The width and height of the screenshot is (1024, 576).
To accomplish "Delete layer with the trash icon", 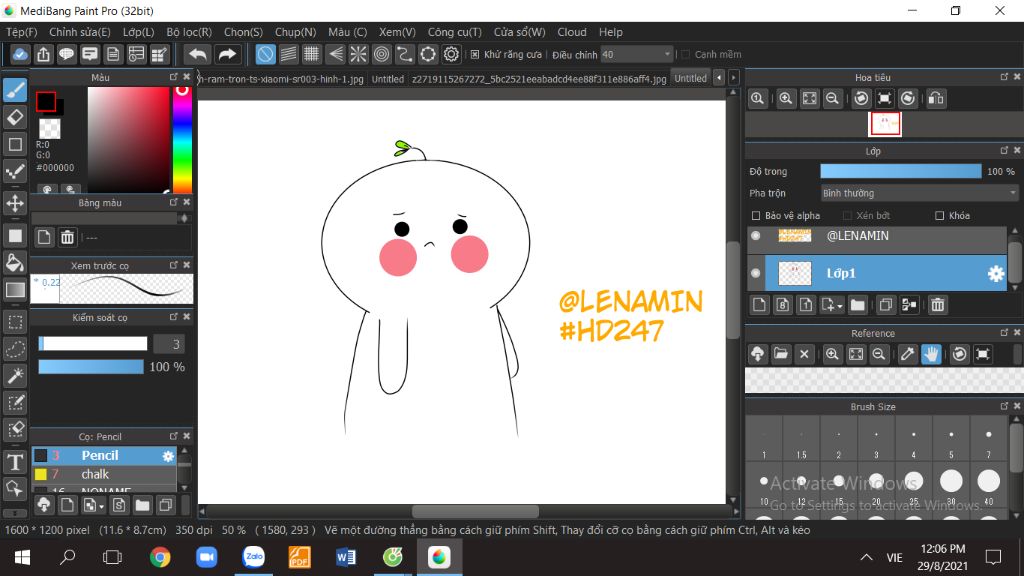I will (938, 305).
